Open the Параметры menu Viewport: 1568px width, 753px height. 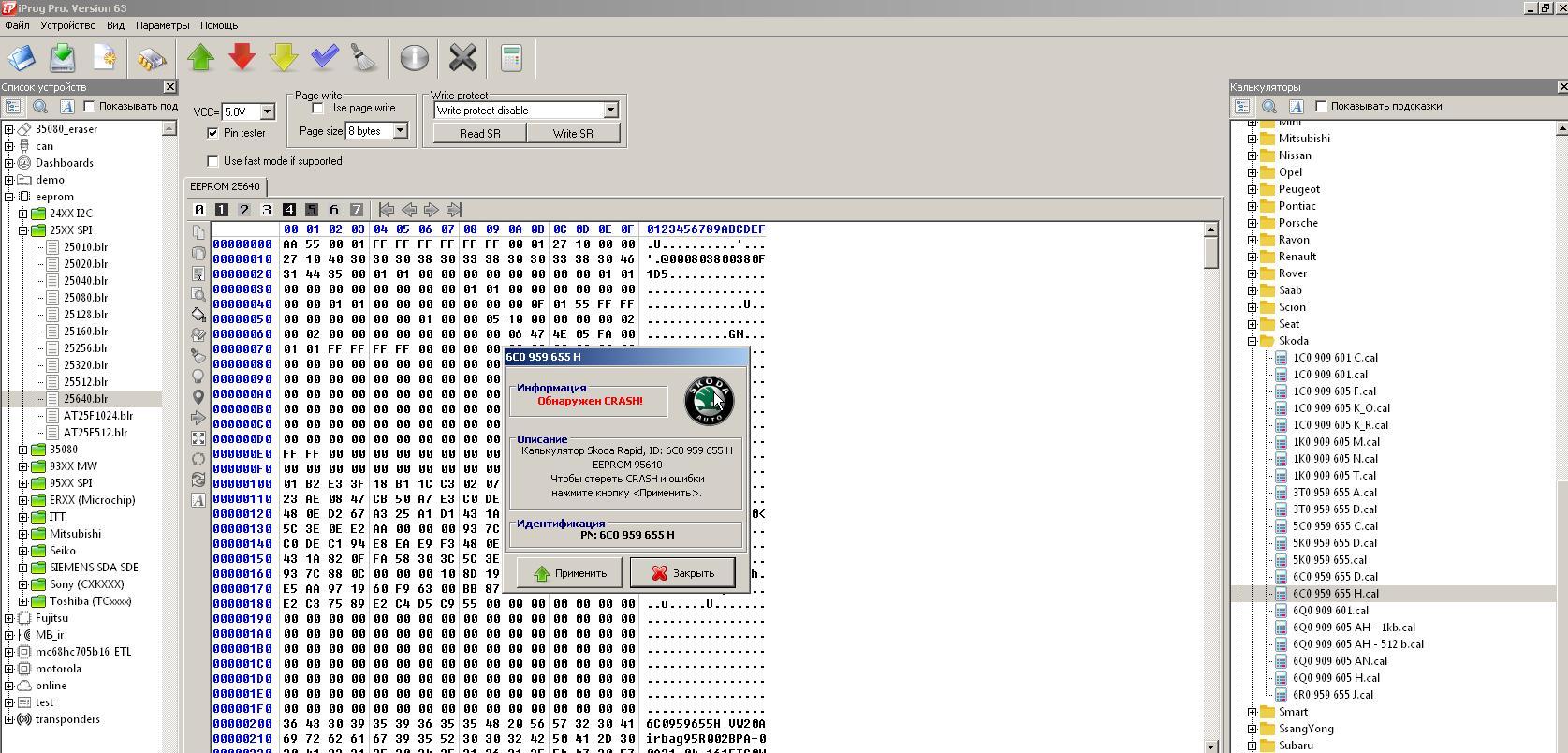162,25
